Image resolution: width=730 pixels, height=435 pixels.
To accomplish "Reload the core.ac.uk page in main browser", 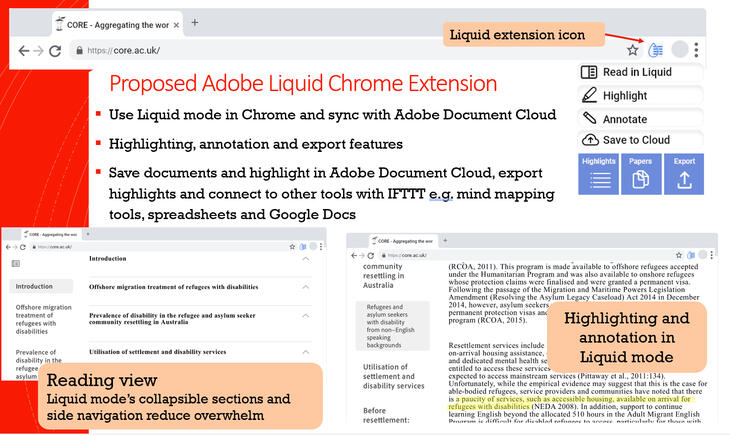I will click(55, 51).
